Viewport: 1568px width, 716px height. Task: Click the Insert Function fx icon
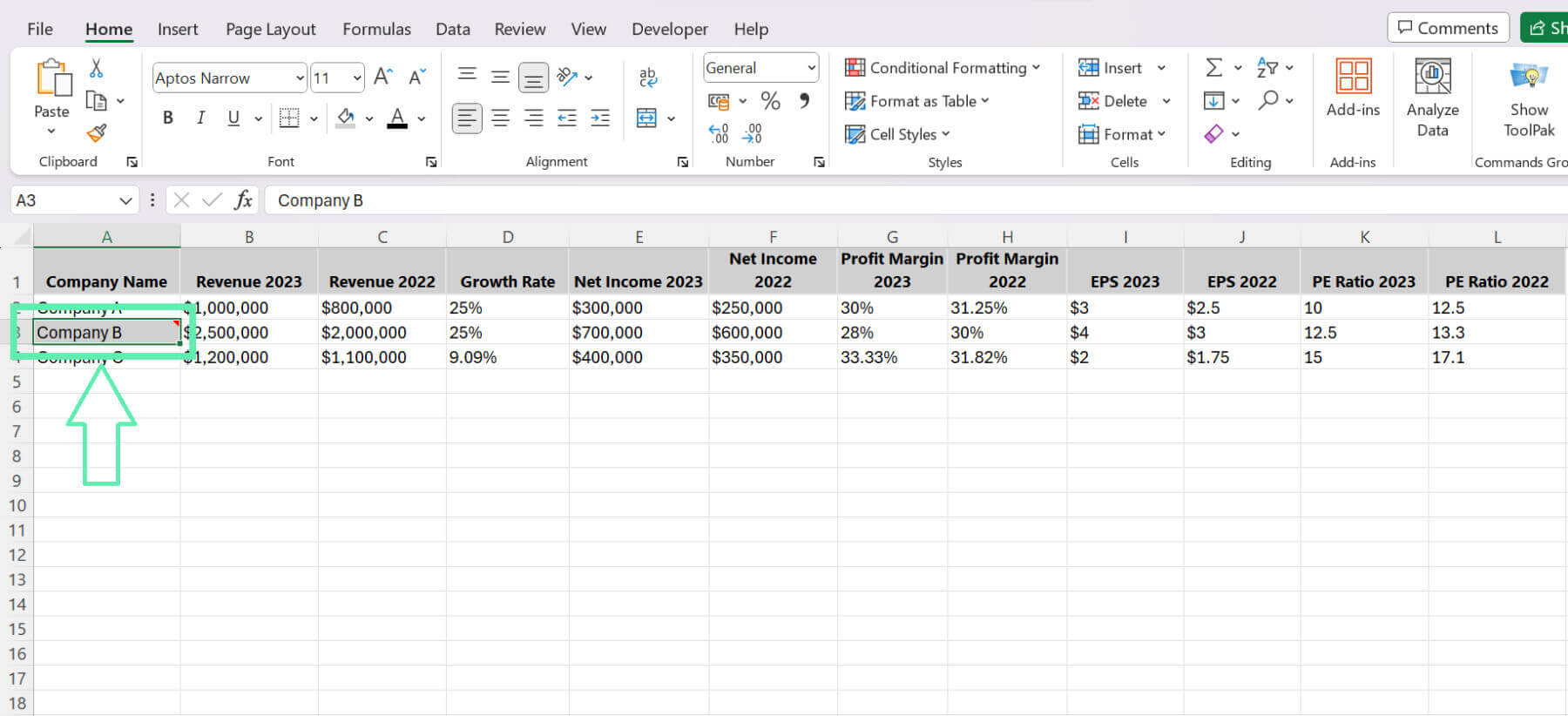click(x=243, y=200)
